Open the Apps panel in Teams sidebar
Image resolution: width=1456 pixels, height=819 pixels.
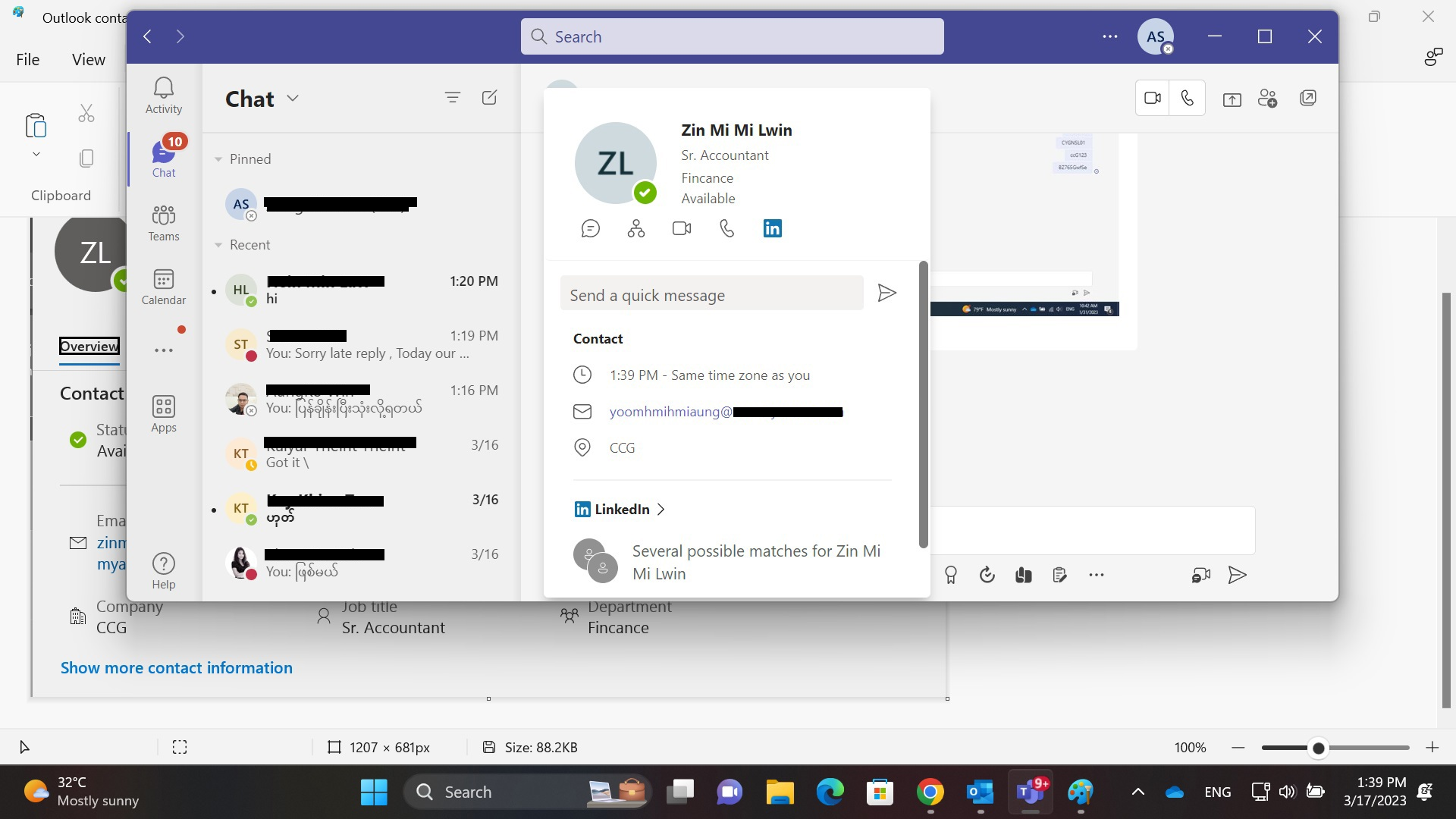[x=163, y=413]
